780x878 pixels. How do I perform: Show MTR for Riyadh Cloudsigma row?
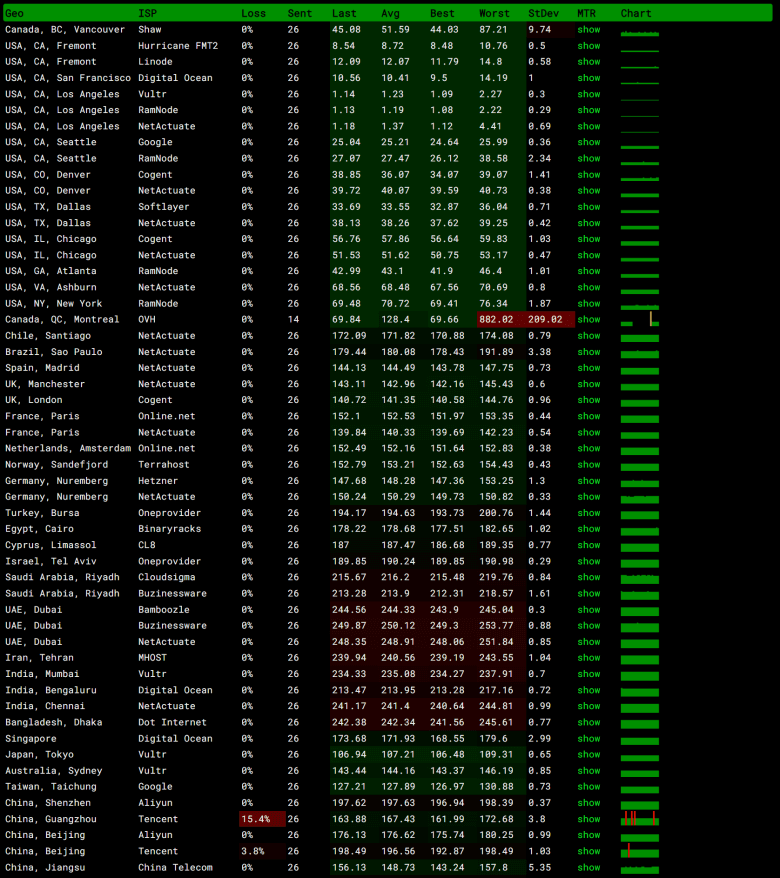(x=588, y=577)
